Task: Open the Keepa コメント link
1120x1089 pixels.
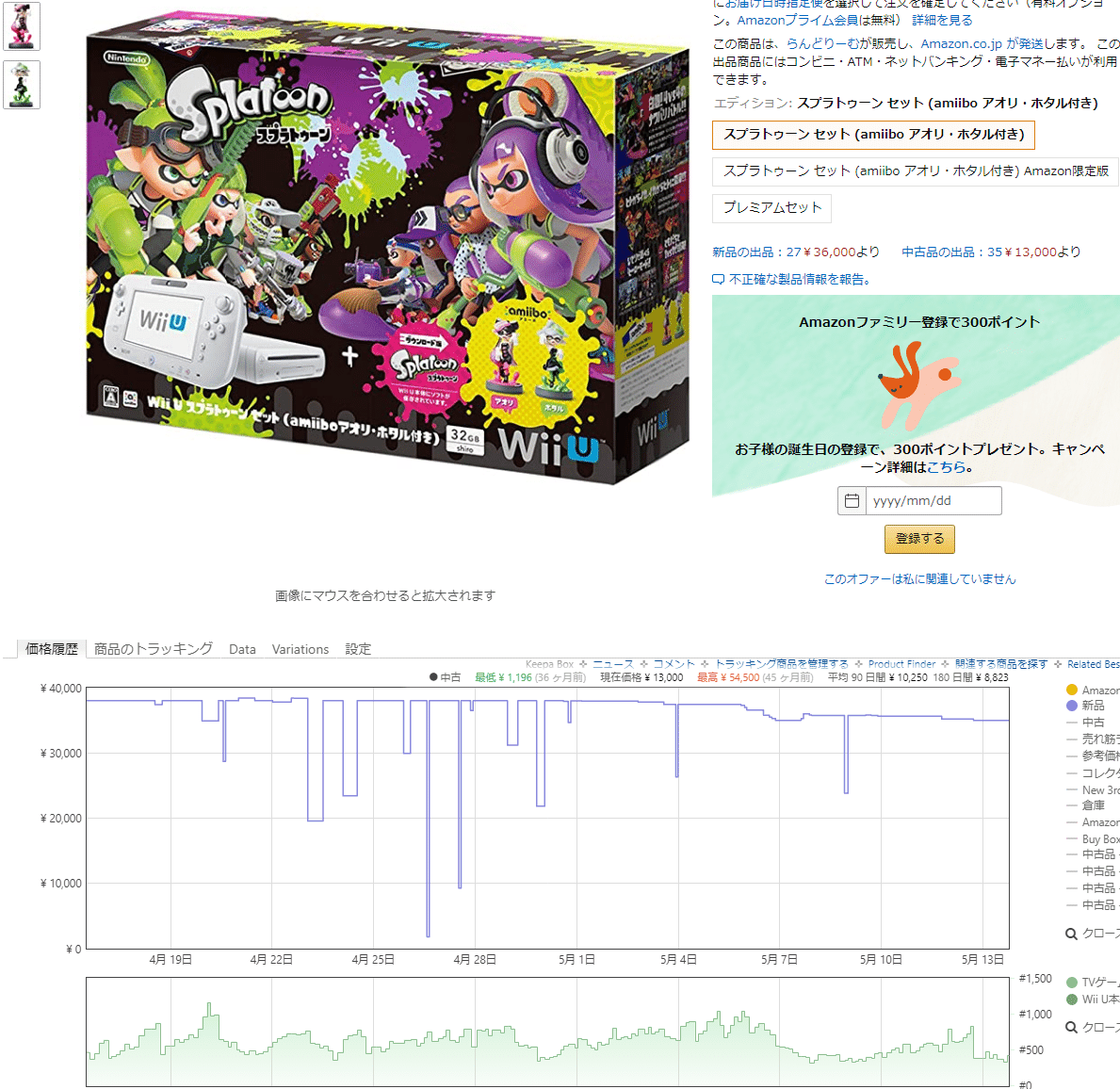Action: pyautogui.click(x=674, y=664)
